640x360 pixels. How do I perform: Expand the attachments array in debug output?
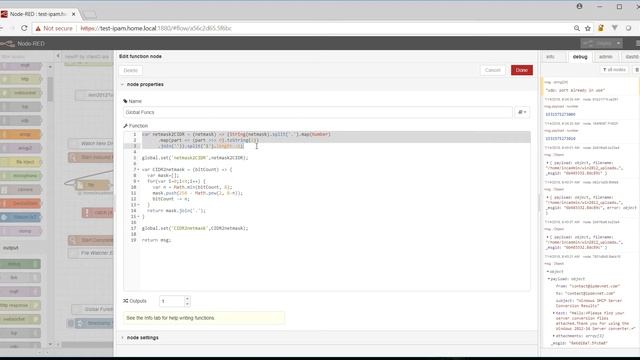click(554, 336)
